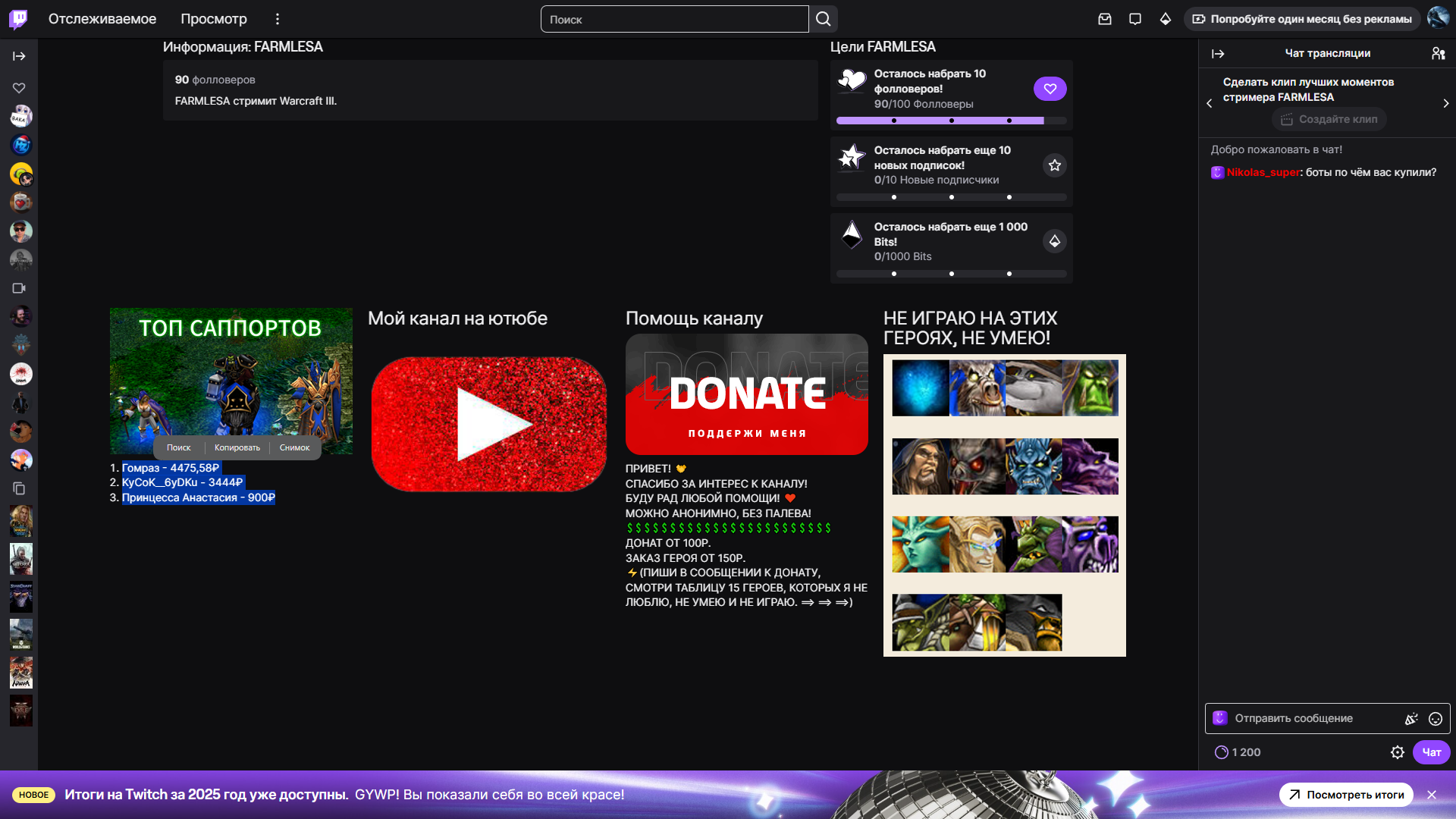The image size is (1456, 819).
Task: Expand the left sidebar with arrow
Action: [19, 56]
